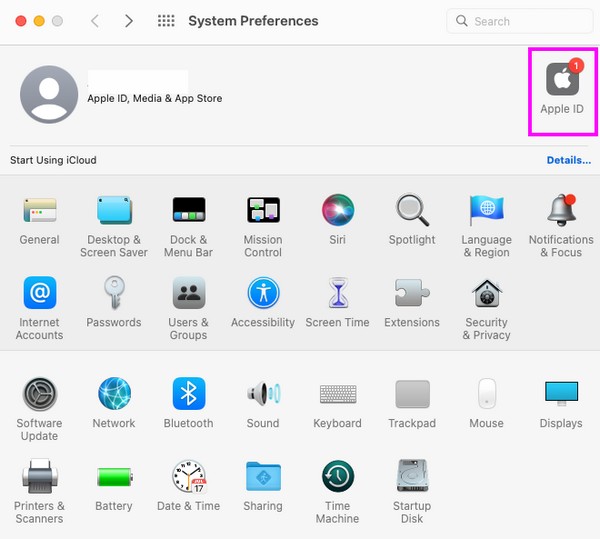This screenshot has height=539, width=600.
Task: Open Accessibility preferences
Action: point(263,293)
